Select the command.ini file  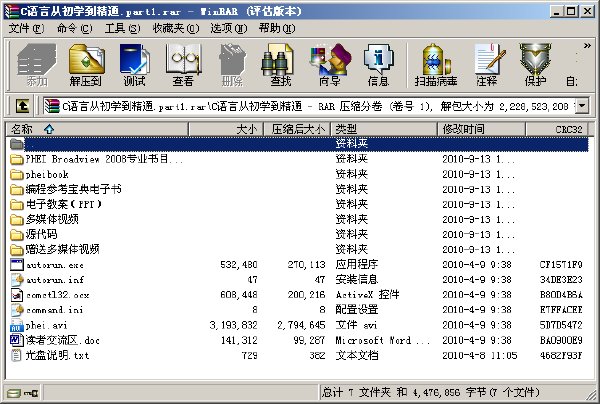coord(55,310)
